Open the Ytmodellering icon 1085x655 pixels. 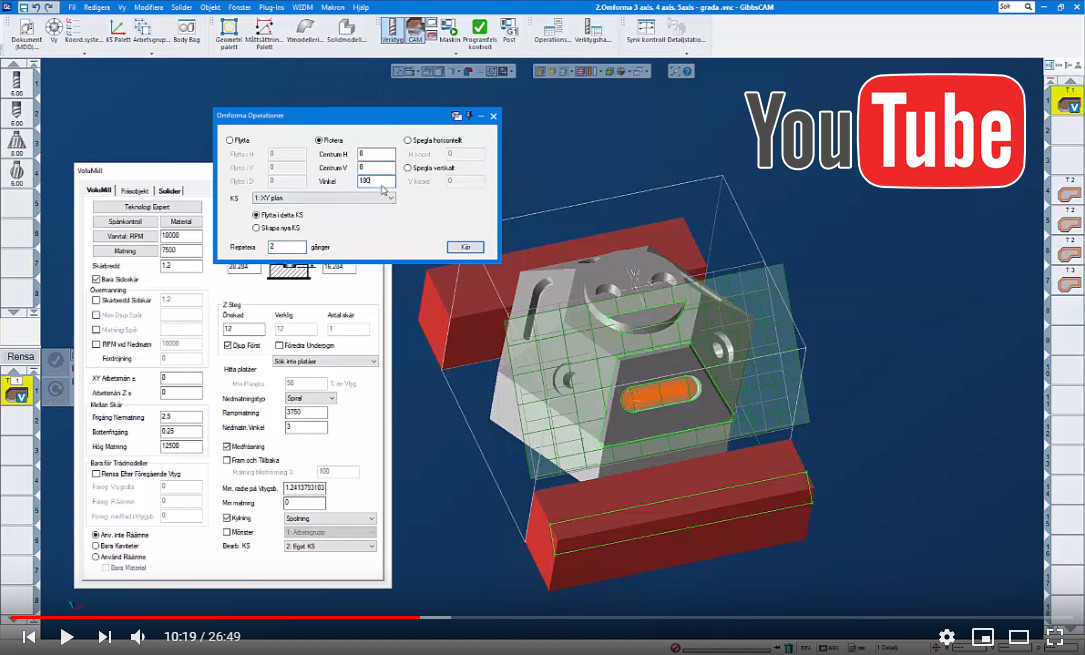click(304, 28)
